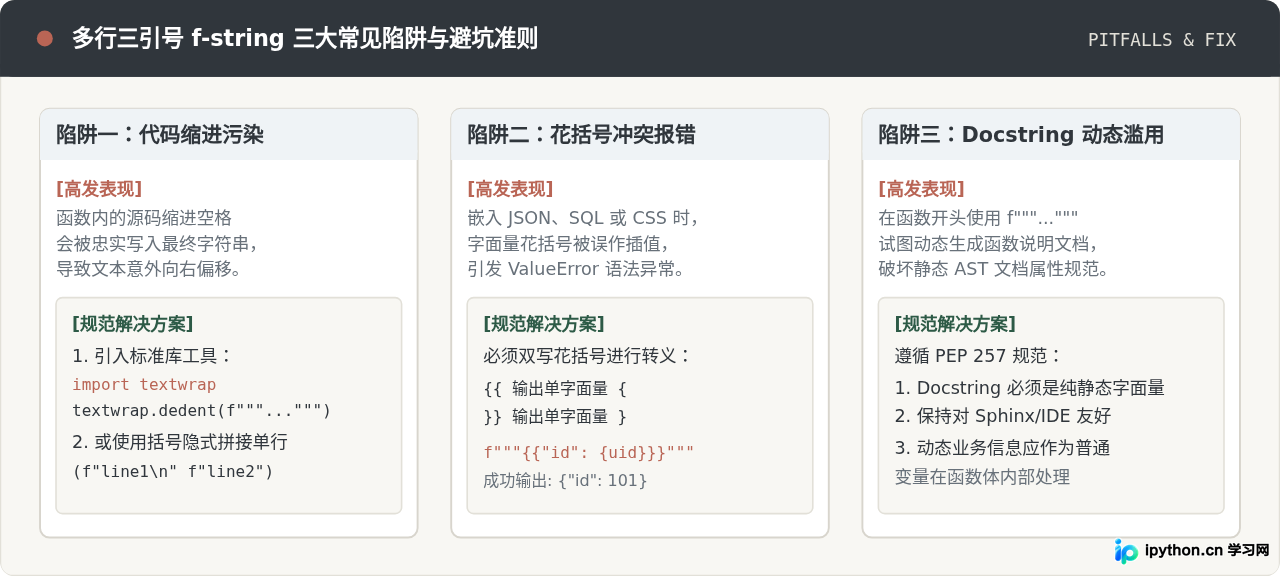Viewport: 1280px width, 576px height.
Task: Click the line 嵌入 JSON、SQL 或 CSS 时
Action: 582,218
